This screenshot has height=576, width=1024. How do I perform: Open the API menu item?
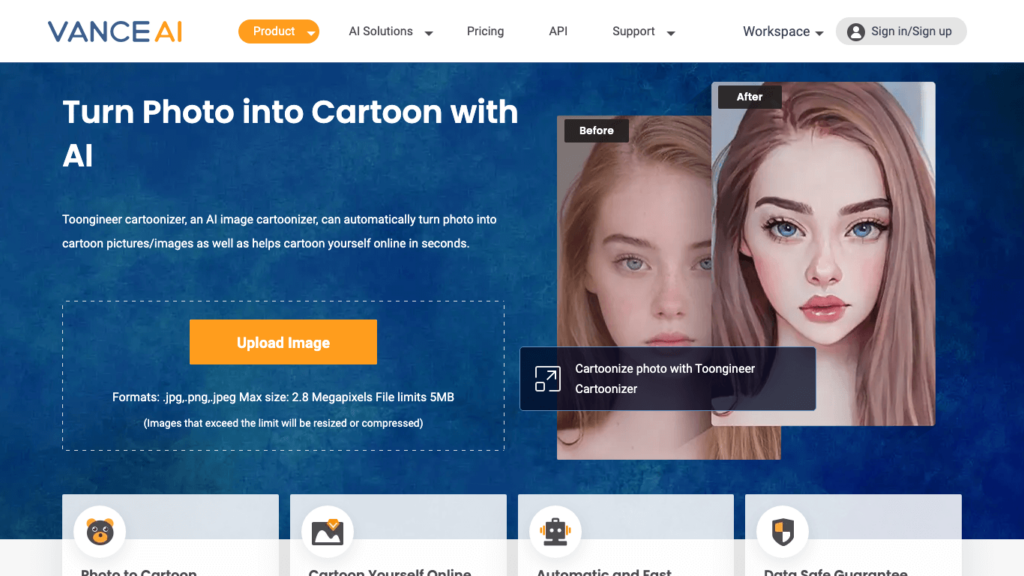[x=558, y=32]
